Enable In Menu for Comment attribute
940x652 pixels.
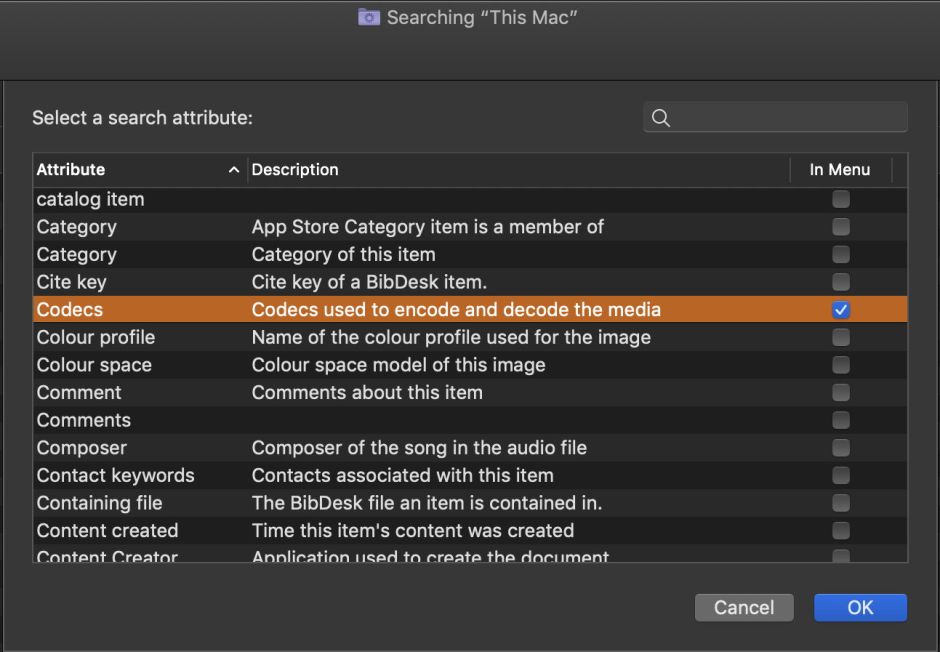click(x=839, y=392)
